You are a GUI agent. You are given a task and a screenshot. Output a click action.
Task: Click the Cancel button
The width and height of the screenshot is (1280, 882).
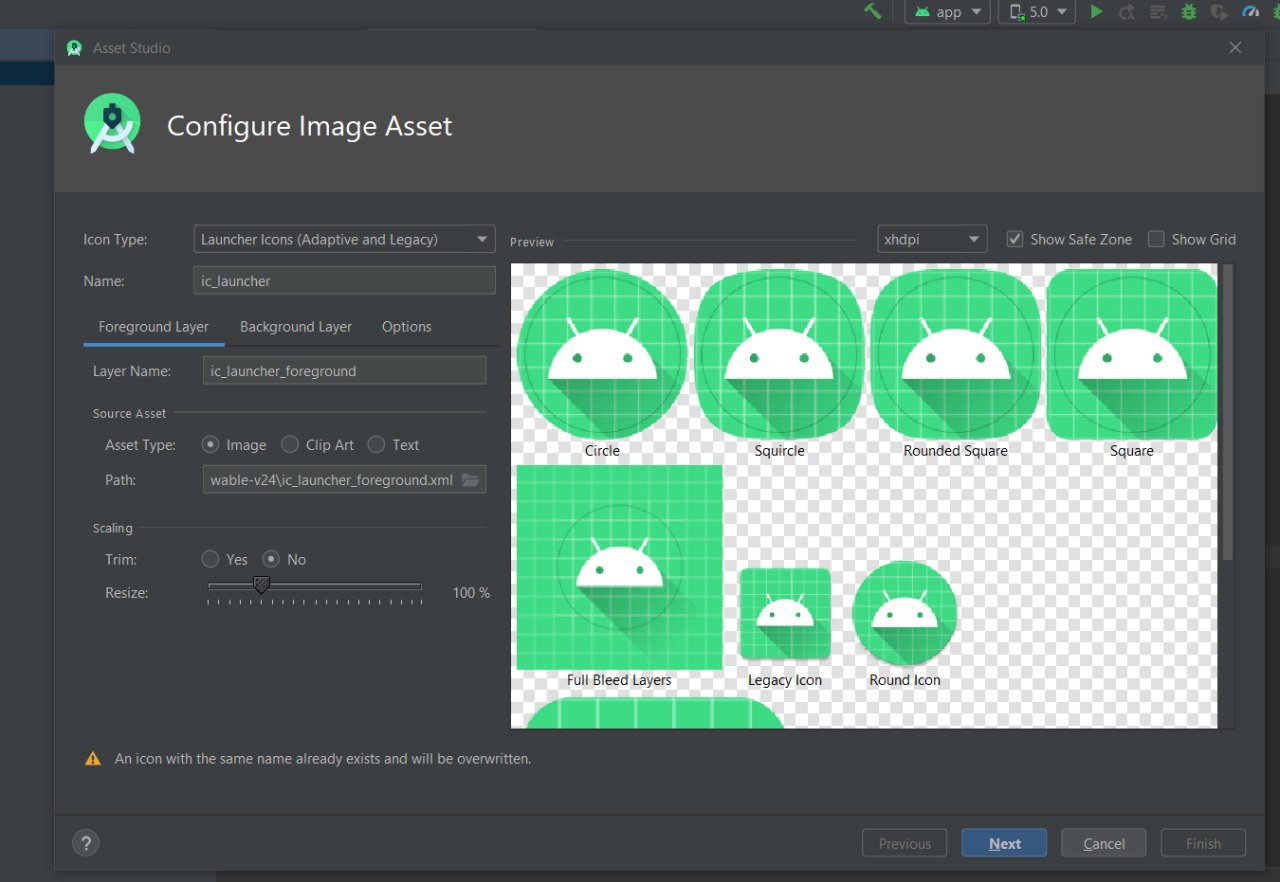tap(1104, 843)
